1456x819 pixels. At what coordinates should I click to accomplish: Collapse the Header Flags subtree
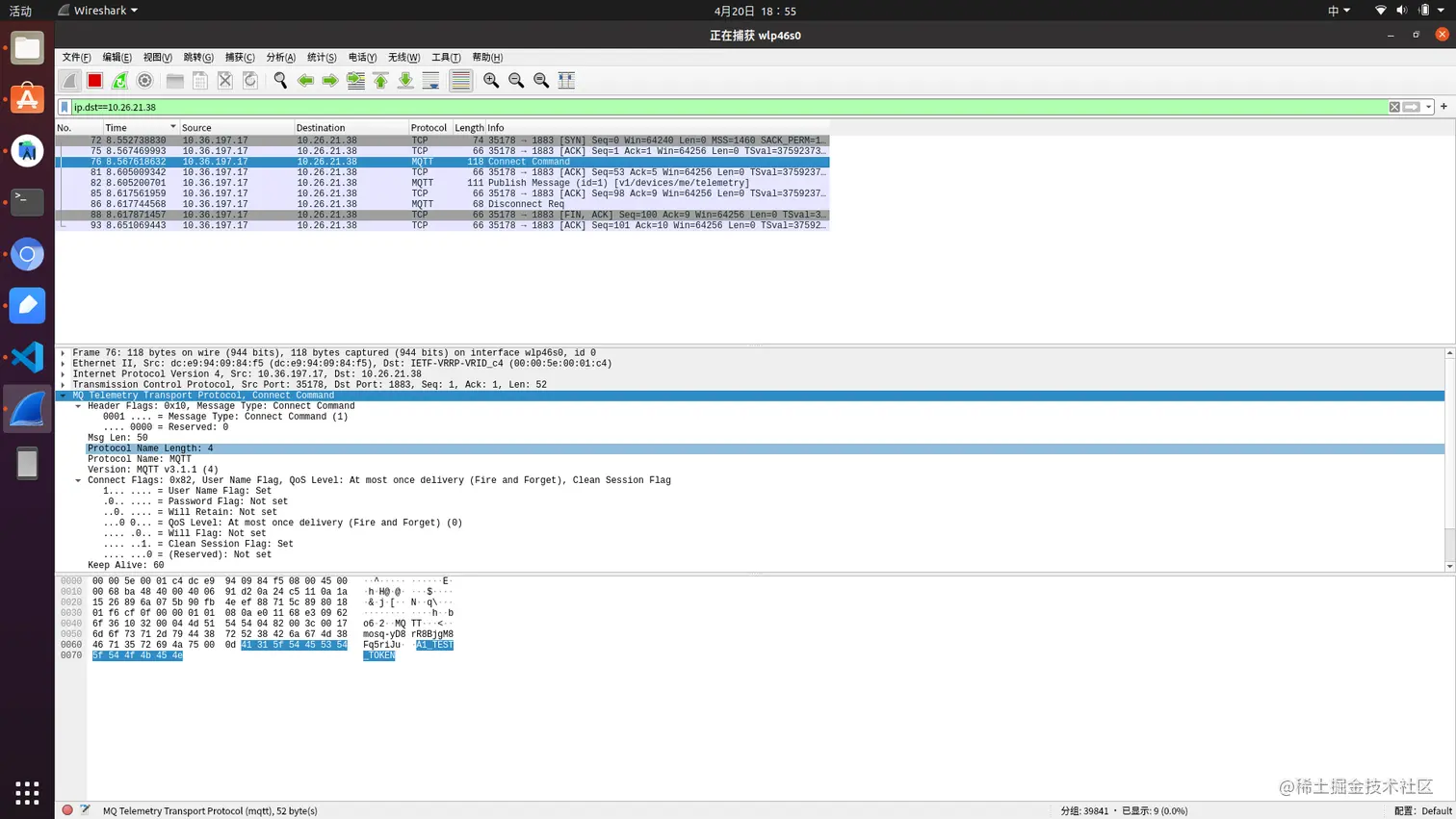(79, 406)
